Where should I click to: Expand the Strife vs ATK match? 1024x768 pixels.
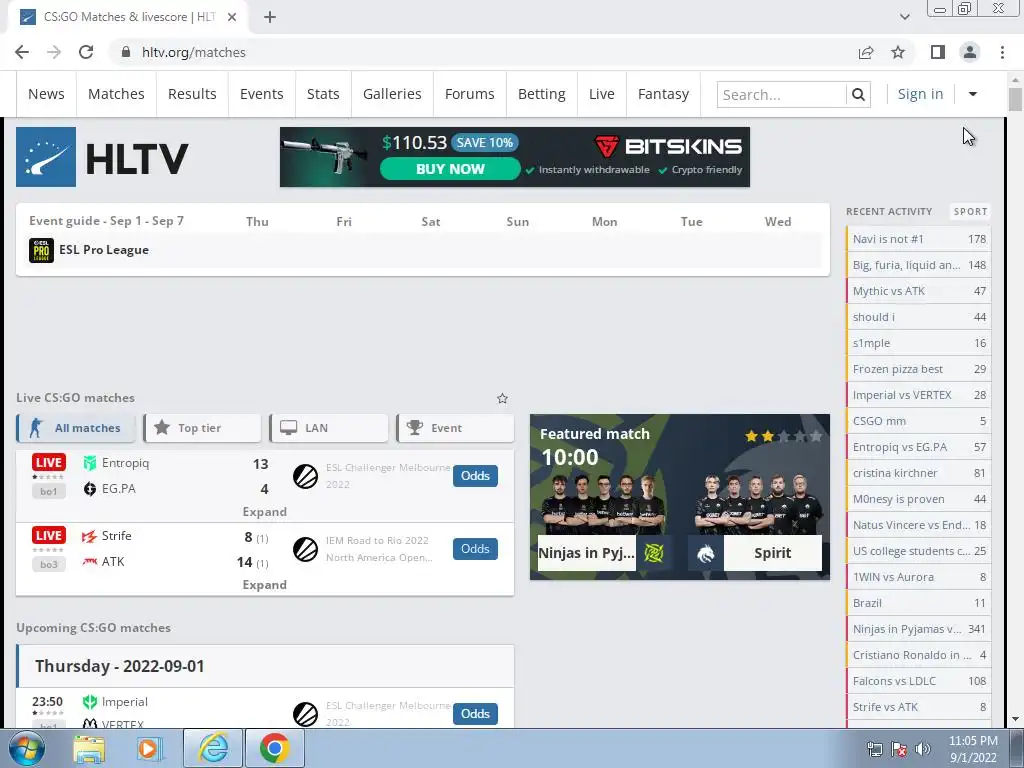264,585
